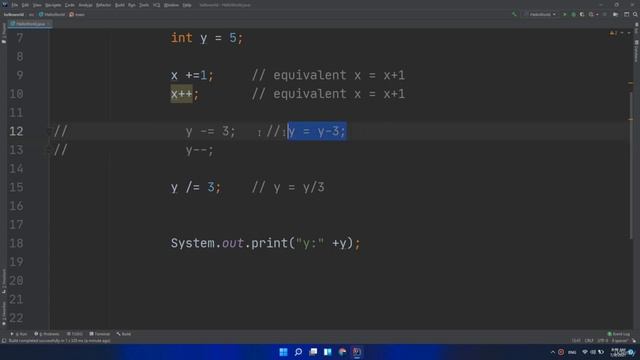
Task: Click the spaces indent status entry
Action: (x=619, y=340)
